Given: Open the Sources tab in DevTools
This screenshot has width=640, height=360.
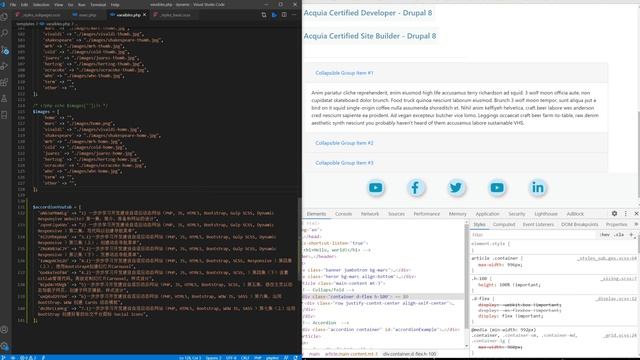Looking at the screenshot, I should [396, 214].
